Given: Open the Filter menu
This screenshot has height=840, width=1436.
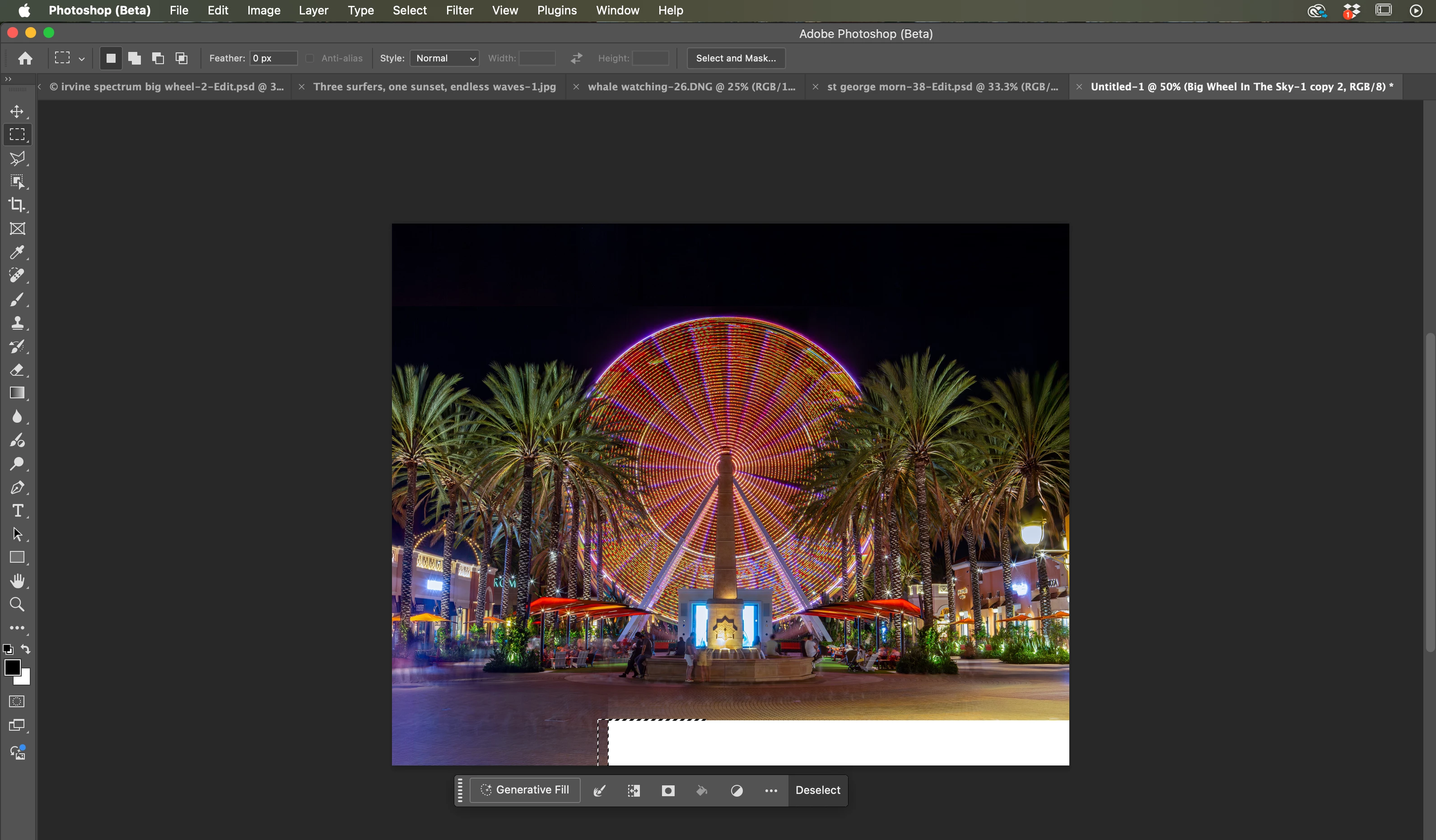Looking at the screenshot, I should coord(459,10).
